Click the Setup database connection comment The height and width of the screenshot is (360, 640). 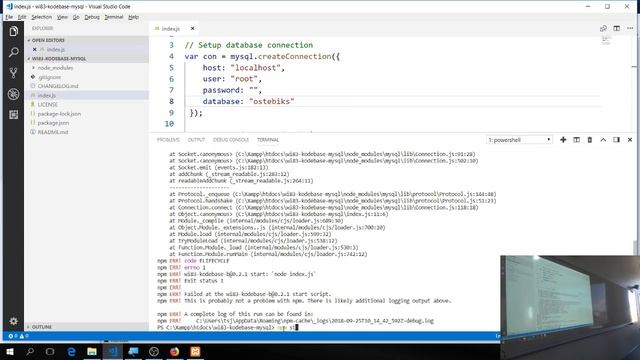249,45
